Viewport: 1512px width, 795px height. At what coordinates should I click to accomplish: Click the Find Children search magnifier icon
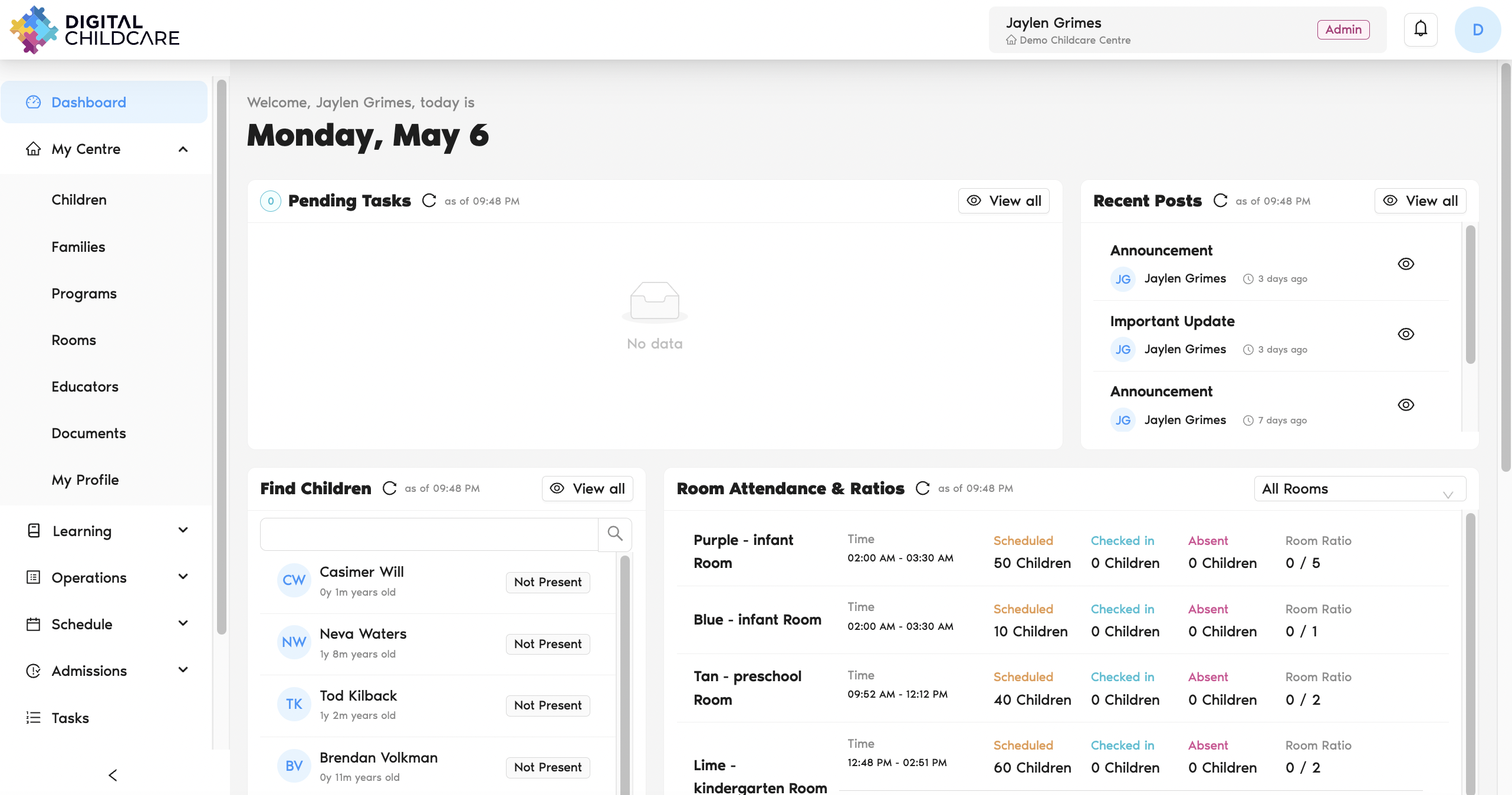pos(615,534)
